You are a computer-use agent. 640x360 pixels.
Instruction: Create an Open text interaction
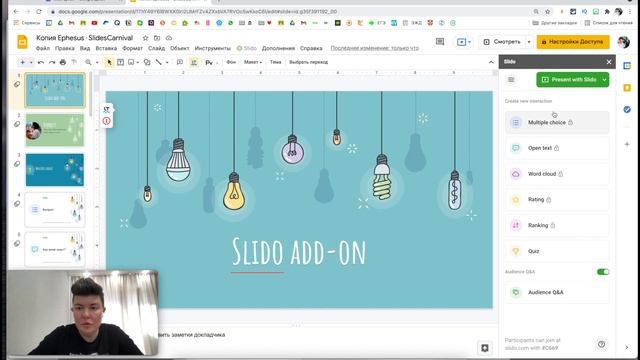pos(557,148)
